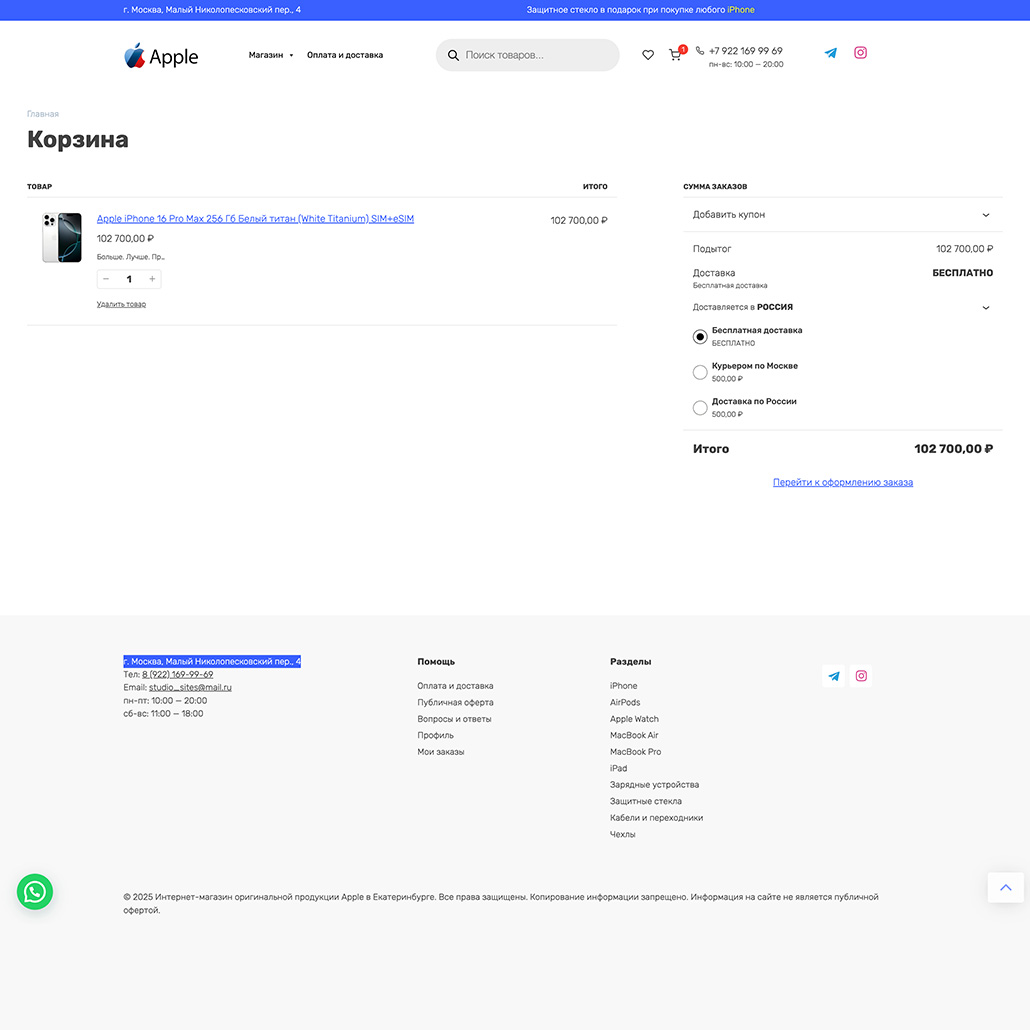Choose courier delivery in Moscow
1030x1030 pixels.
click(x=700, y=372)
